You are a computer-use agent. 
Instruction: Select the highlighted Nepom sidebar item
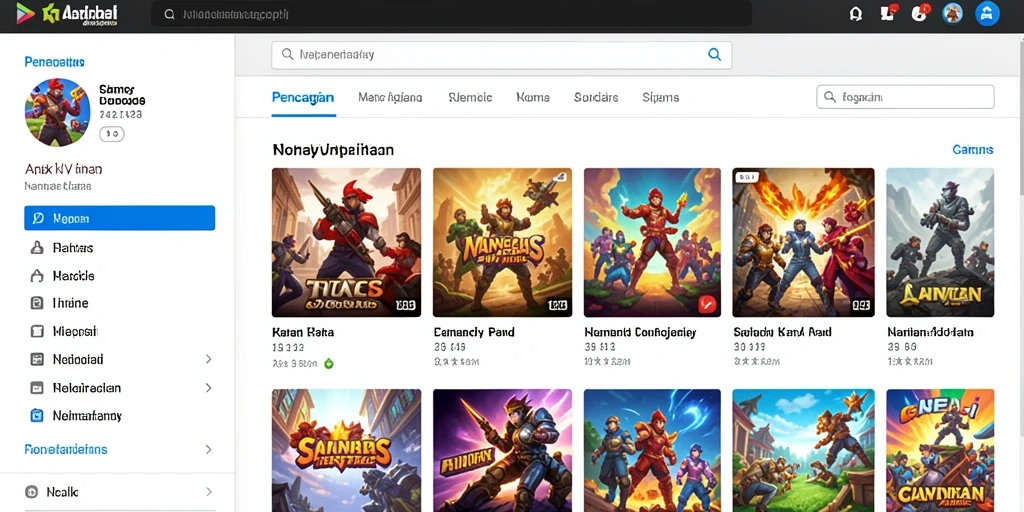[x=120, y=218]
